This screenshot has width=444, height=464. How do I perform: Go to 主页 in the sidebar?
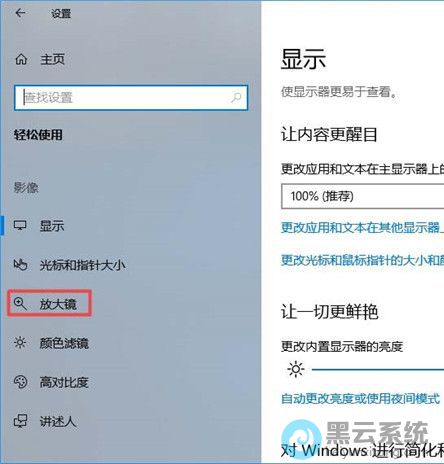point(52,59)
